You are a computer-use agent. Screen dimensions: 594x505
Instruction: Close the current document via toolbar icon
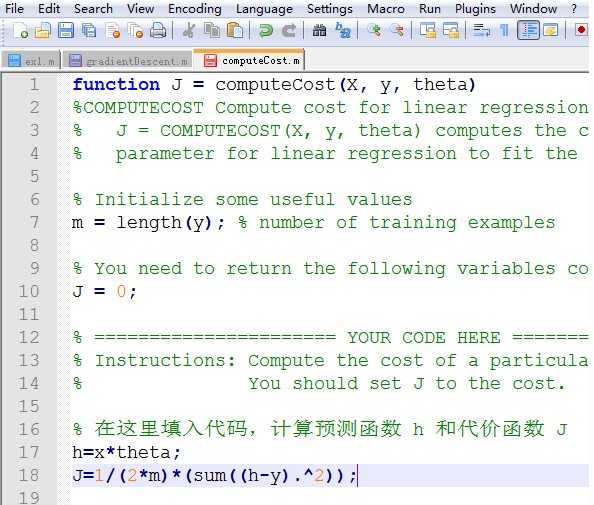pos(113,30)
